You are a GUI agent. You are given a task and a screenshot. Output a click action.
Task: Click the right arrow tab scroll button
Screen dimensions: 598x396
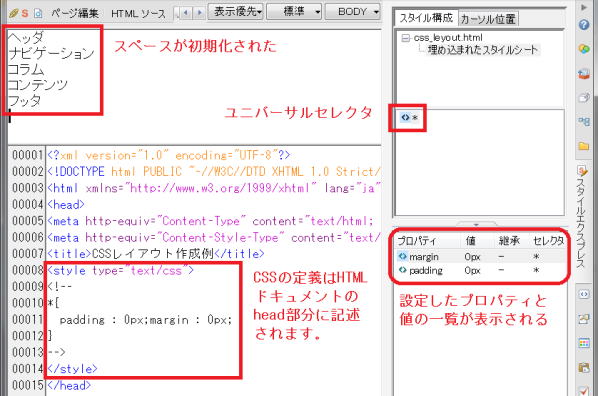click(199, 13)
